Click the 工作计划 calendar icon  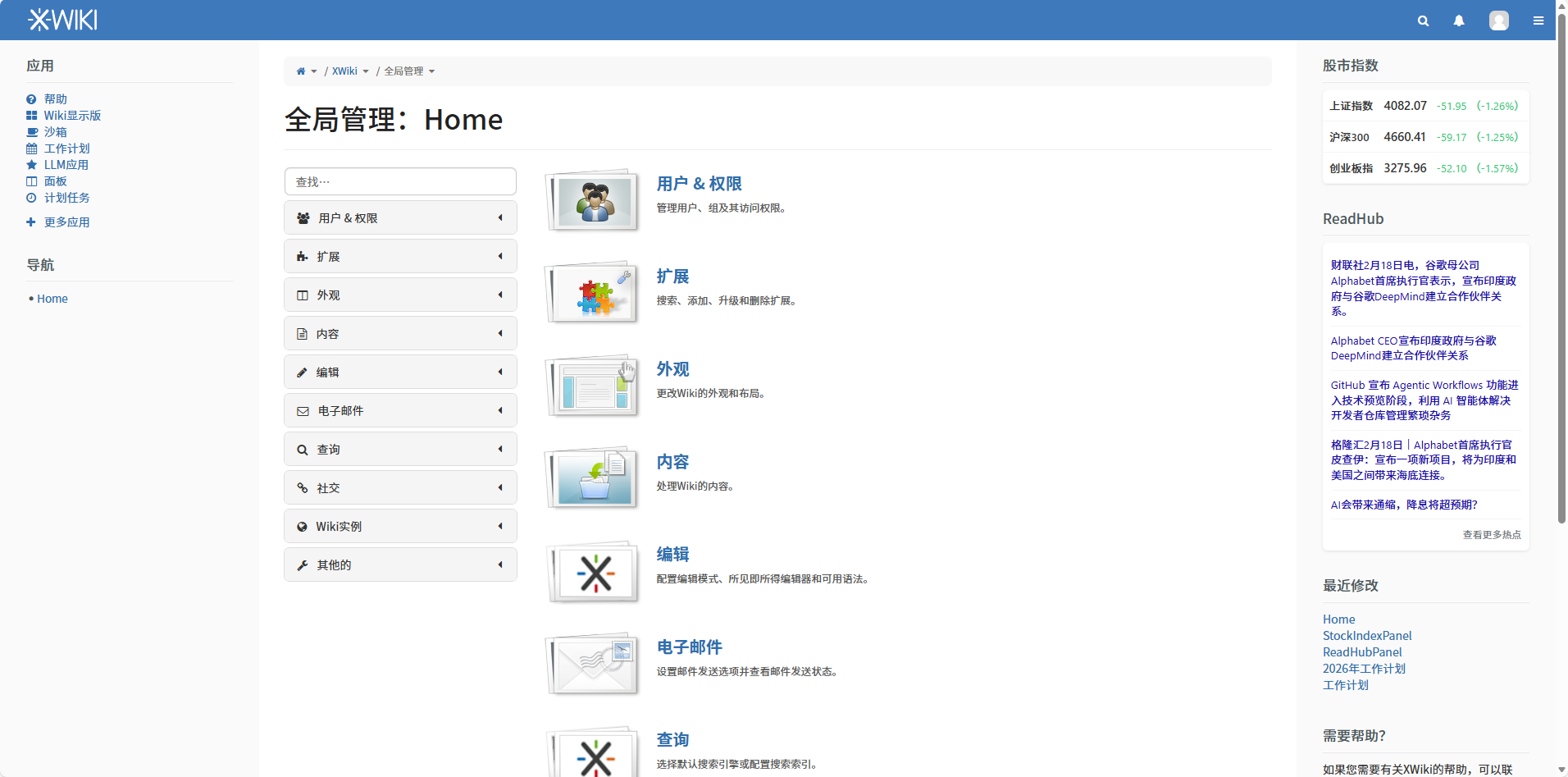pyautogui.click(x=31, y=148)
